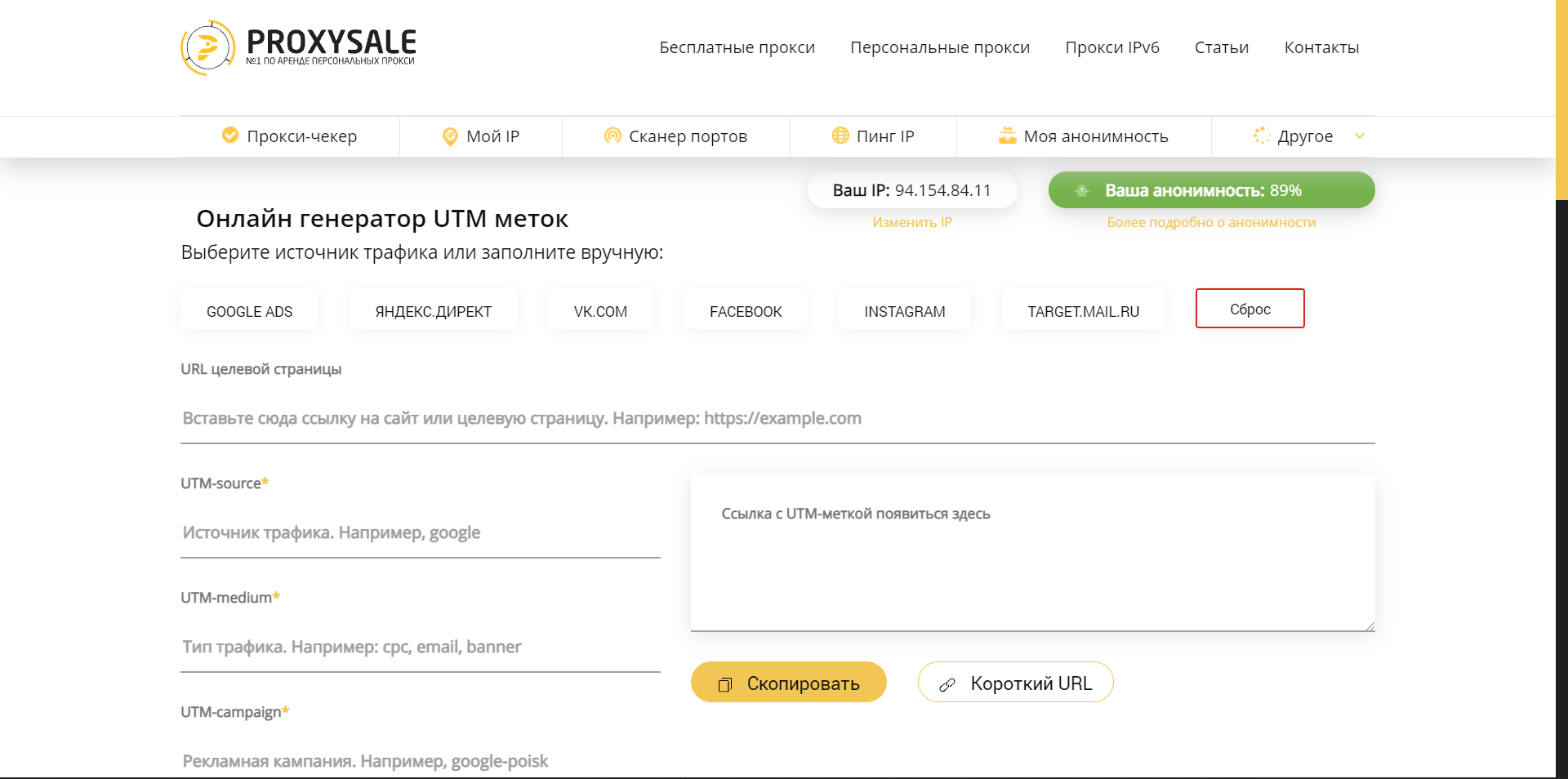Click the Ваша анонимность 89% green button
Viewport: 1568px width, 779px height.
1211,189
